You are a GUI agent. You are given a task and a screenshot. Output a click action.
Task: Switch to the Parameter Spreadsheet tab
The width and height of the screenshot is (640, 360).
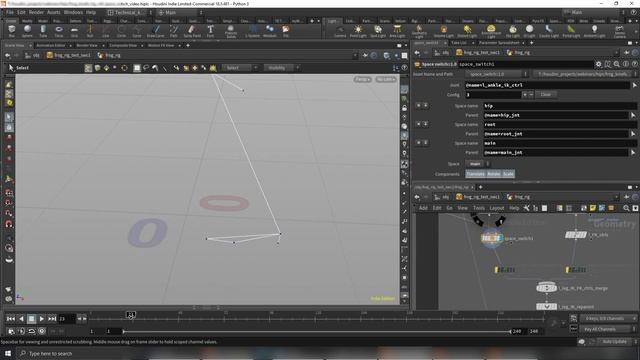[499, 42]
